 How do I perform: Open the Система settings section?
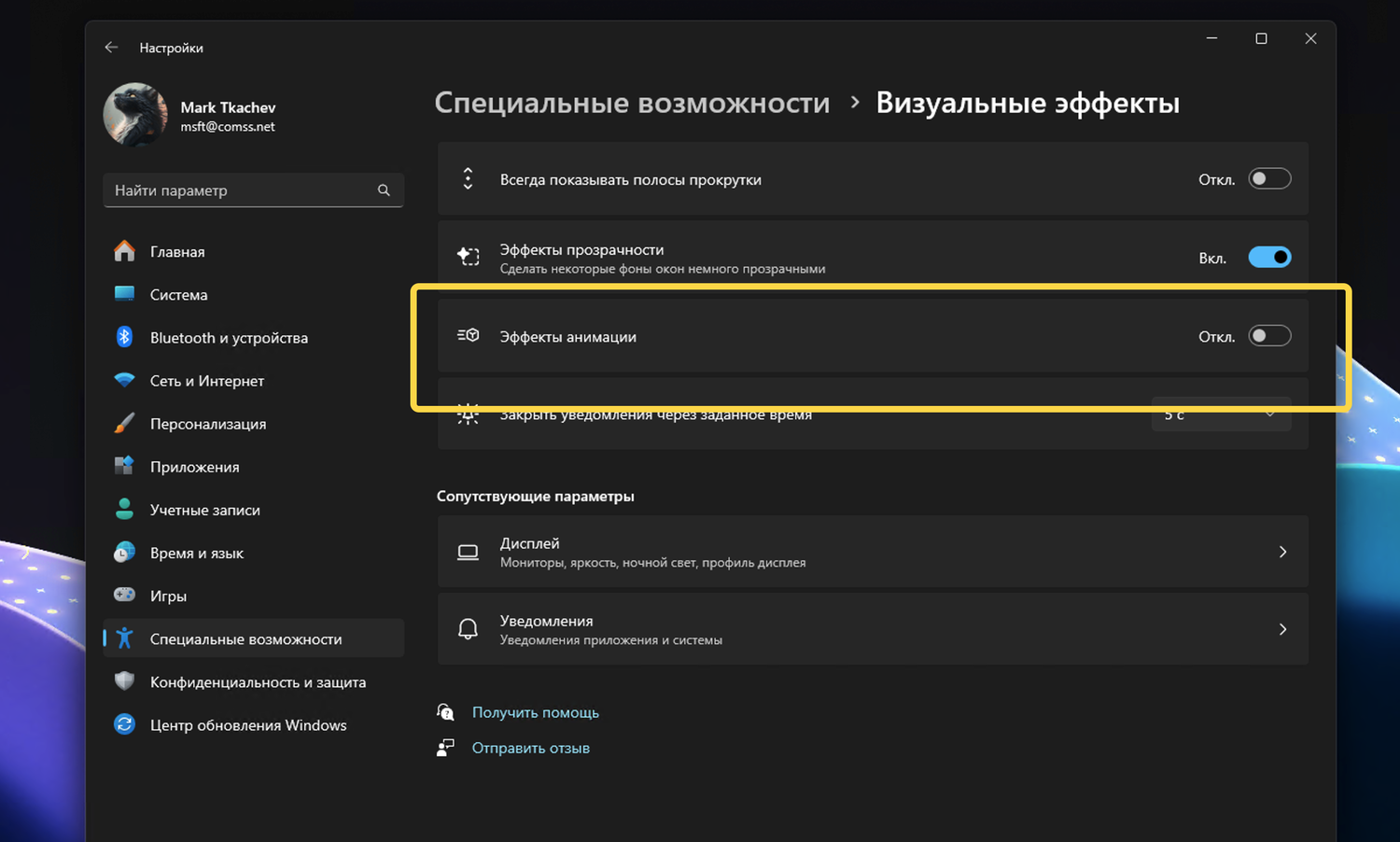tap(178, 295)
